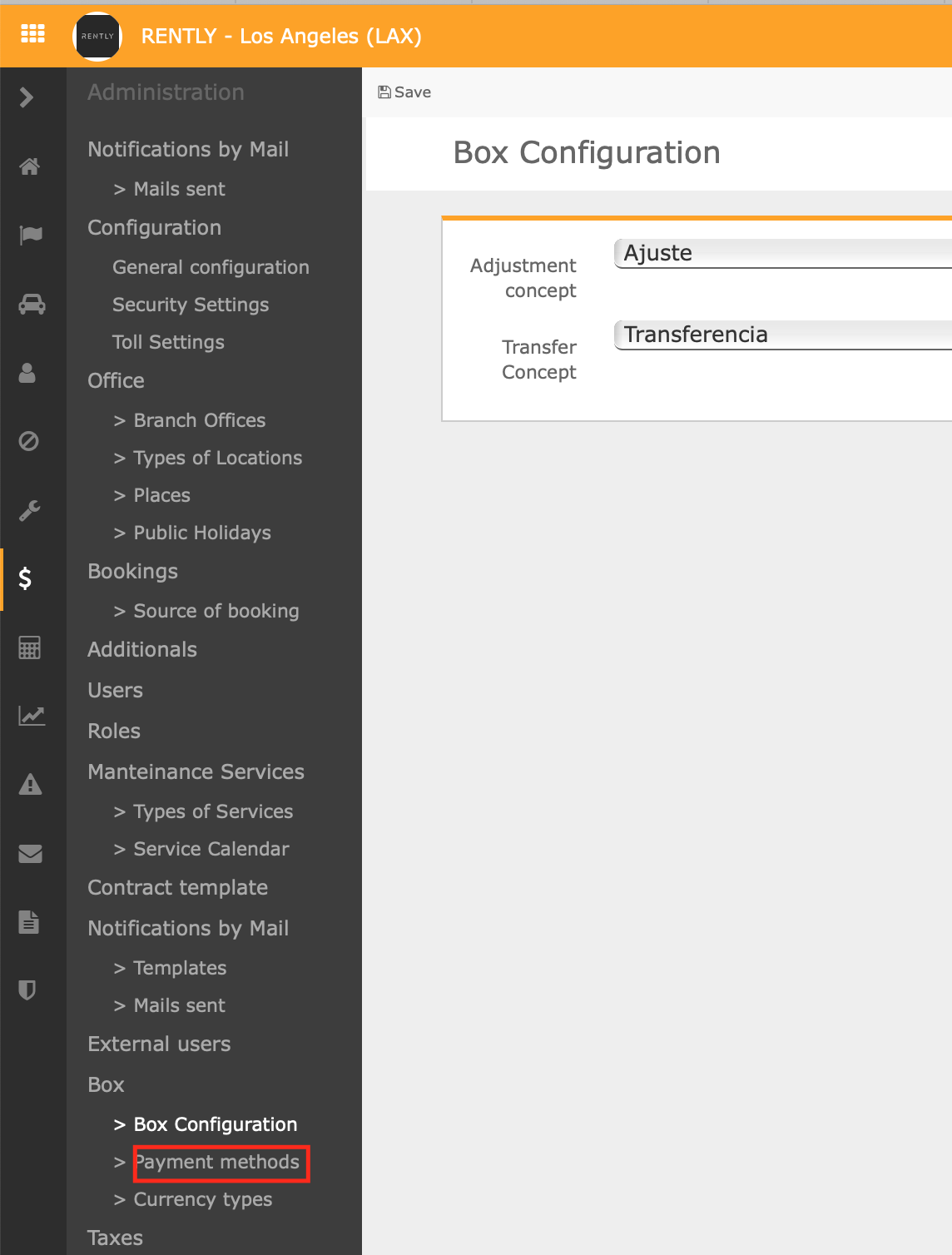Open Service Calendar
This screenshot has height=1255, width=952.
click(x=211, y=850)
